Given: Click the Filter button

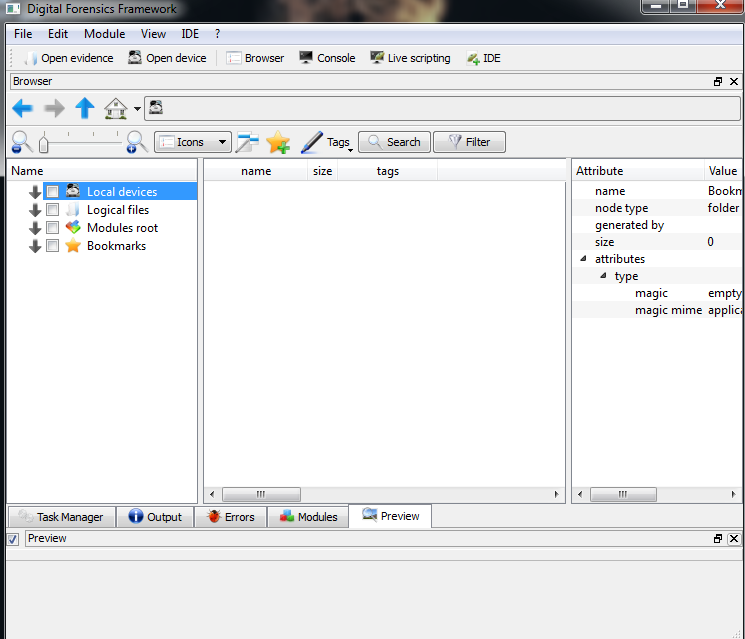Looking at the screenshot, I should point(469,142).
